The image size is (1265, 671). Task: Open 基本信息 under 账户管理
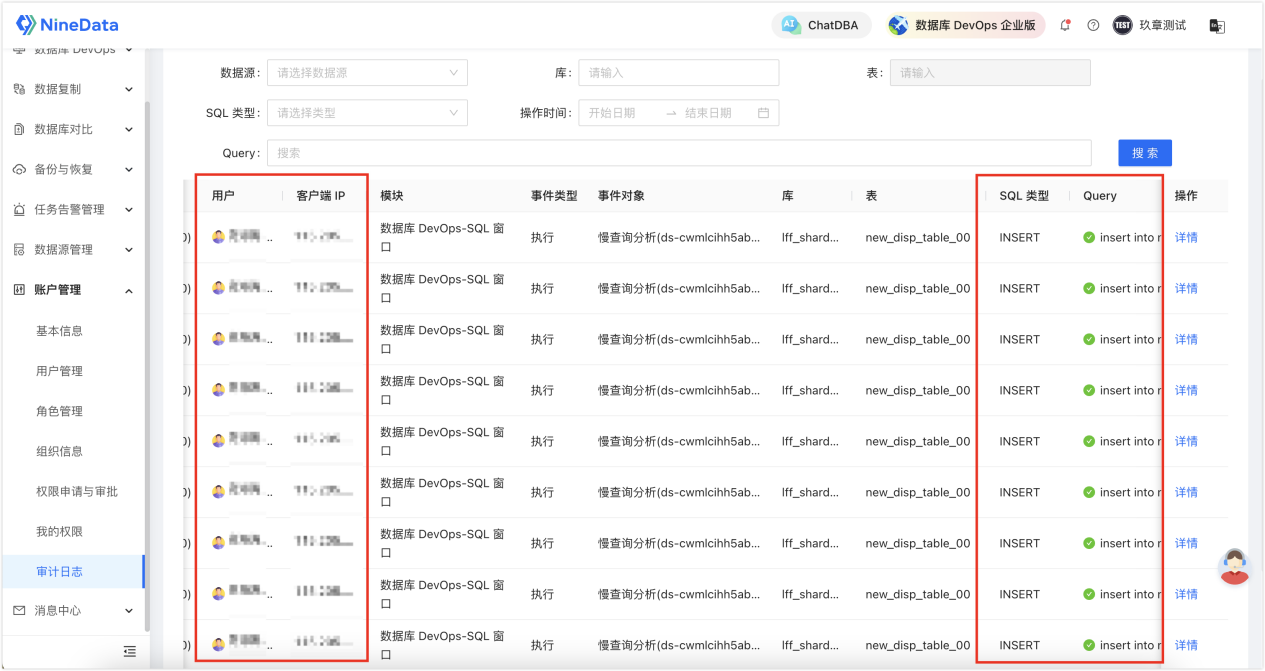click(x=59, y=331)
